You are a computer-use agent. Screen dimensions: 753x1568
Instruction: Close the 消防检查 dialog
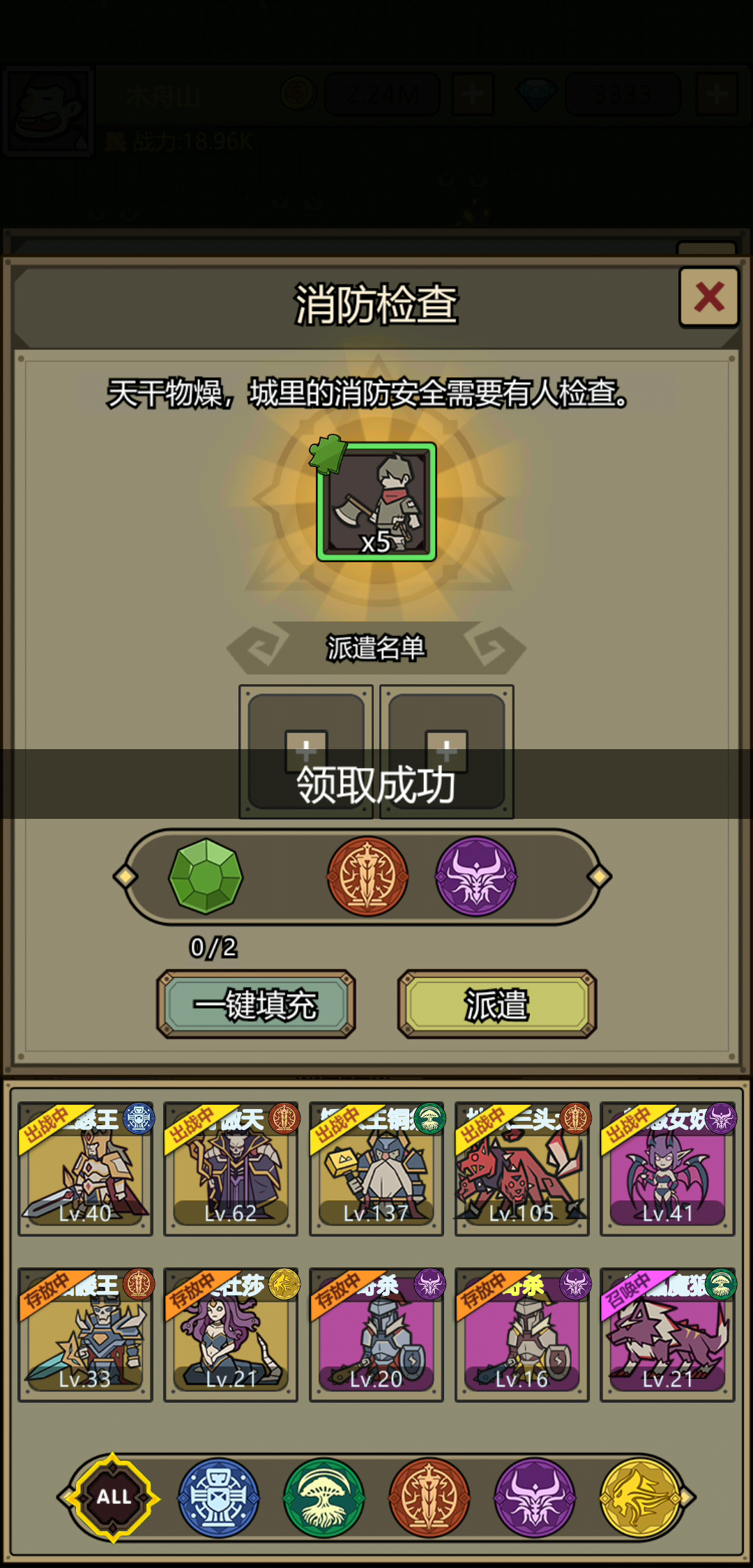coord(709,297)
